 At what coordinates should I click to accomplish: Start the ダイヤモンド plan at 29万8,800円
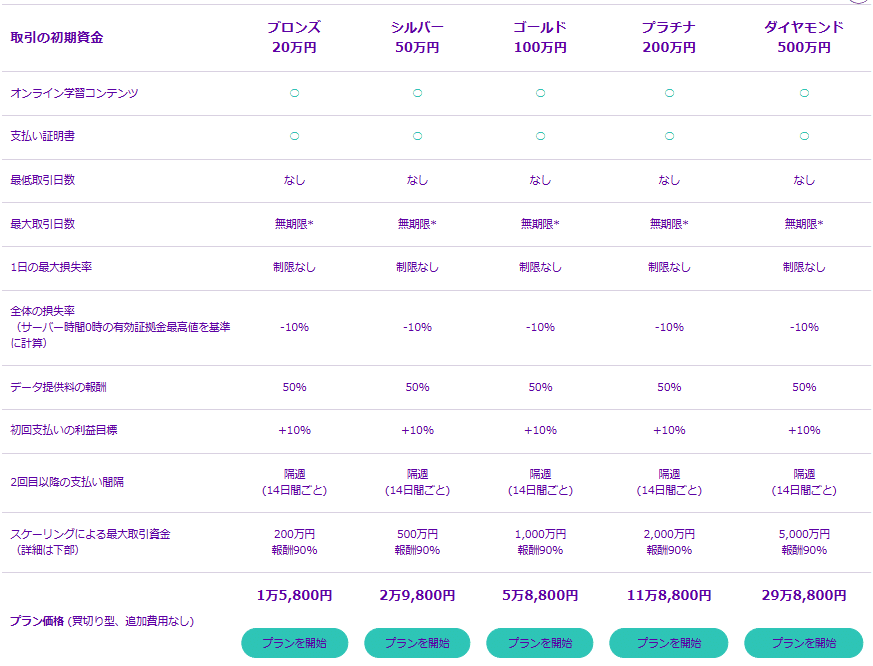point(804,643)
